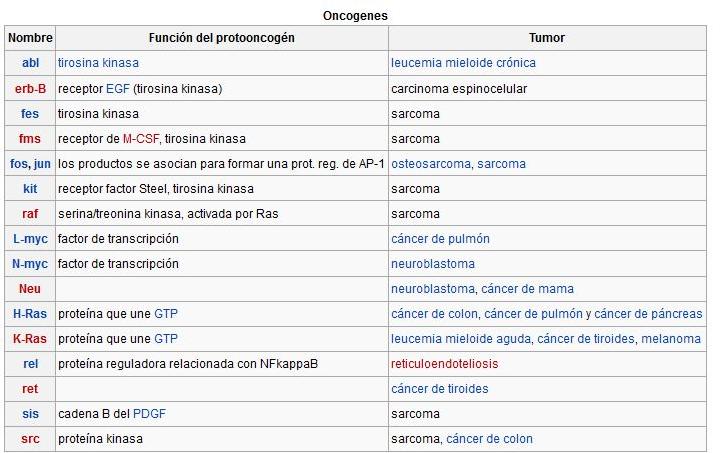Screen dimensions: 728x453
Task: Click the Tumor column header
Action: [x=547, y=38]
